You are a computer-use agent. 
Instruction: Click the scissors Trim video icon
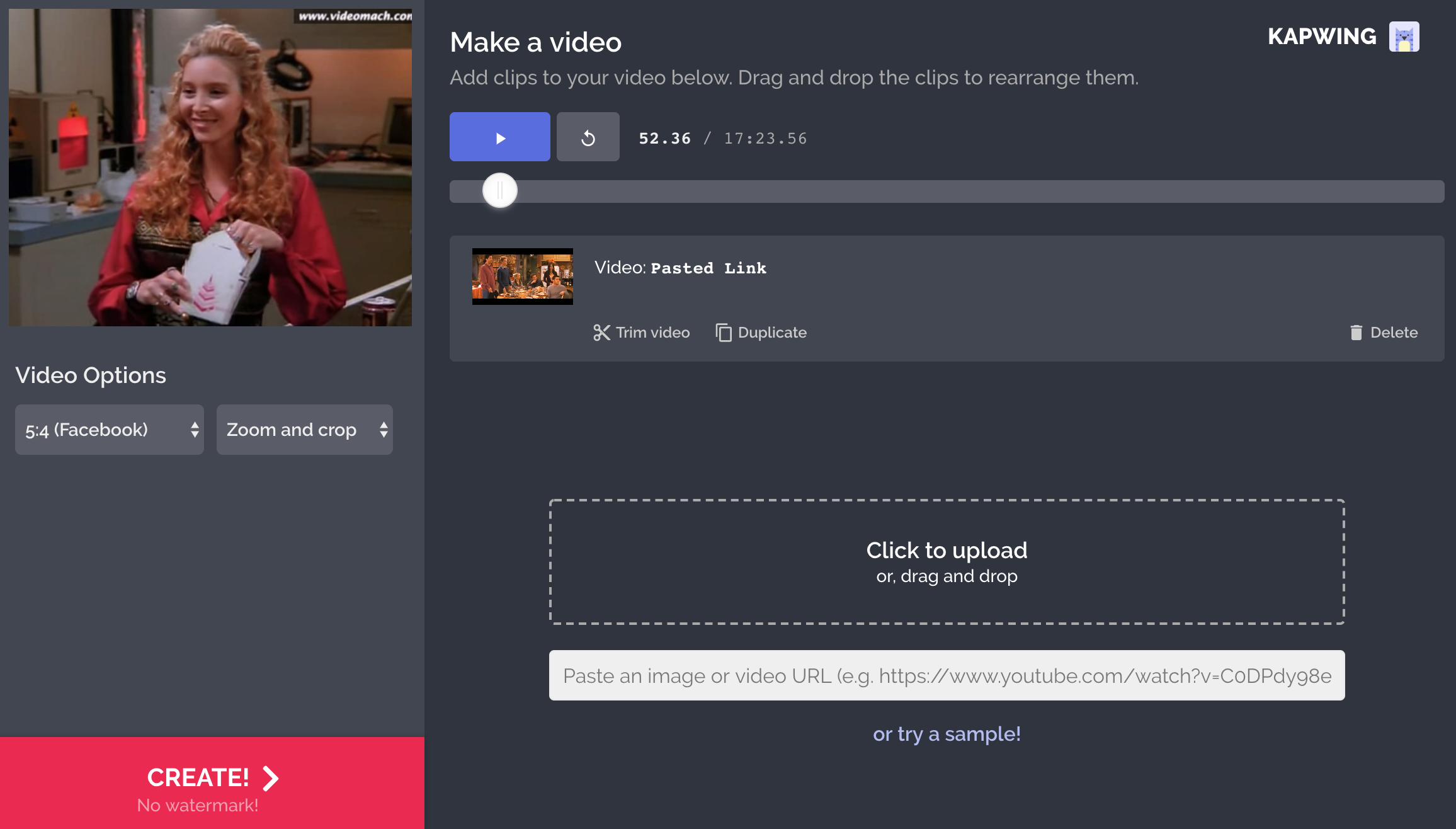point(601,333)
